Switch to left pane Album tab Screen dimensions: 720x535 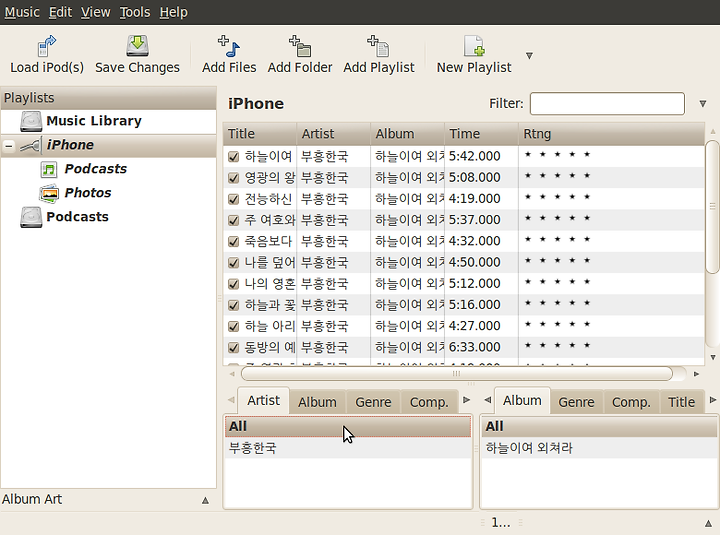317,402
